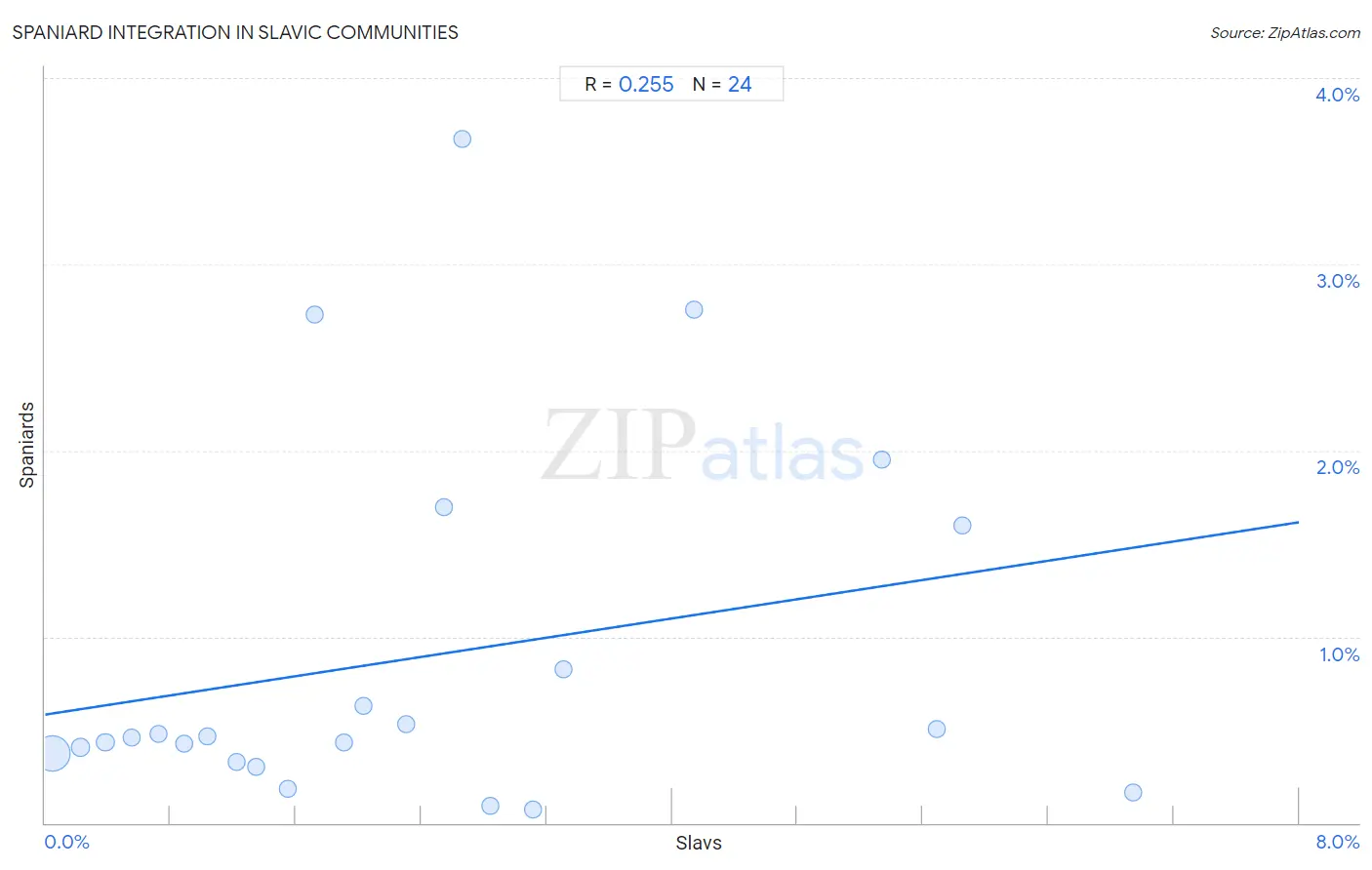Image resolution: width=1372 pixels, height=870 pixels.
Task: Select the large bubble at 0.0% Slavs
Action: click(x=54, y=753)
